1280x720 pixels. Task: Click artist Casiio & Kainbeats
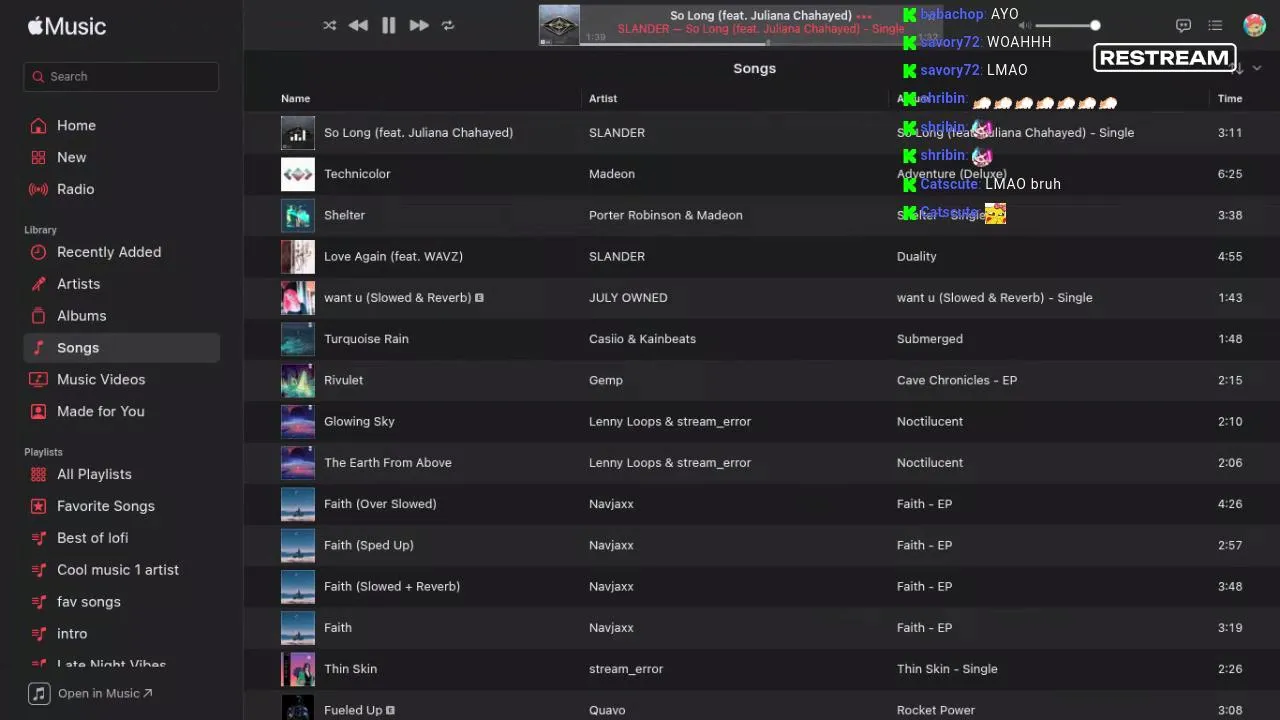point(642,339)
